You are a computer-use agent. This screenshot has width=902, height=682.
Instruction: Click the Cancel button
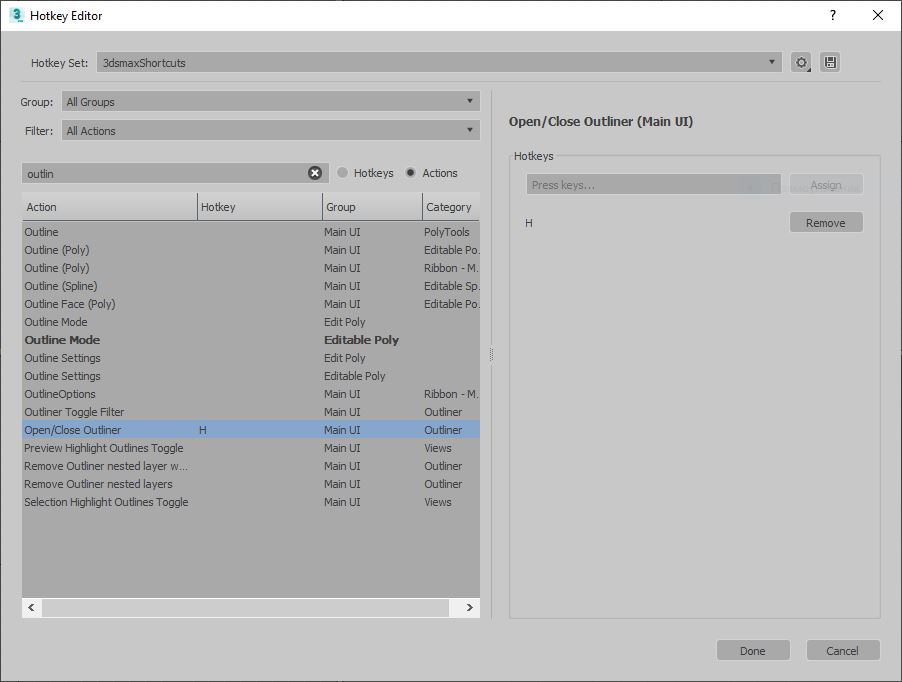tap(843, 650)
